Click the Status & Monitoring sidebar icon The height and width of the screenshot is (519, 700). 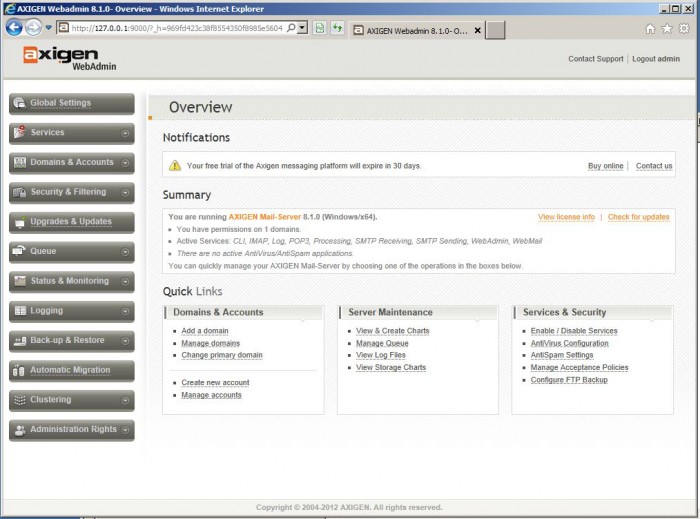click(x=19, y=281)
